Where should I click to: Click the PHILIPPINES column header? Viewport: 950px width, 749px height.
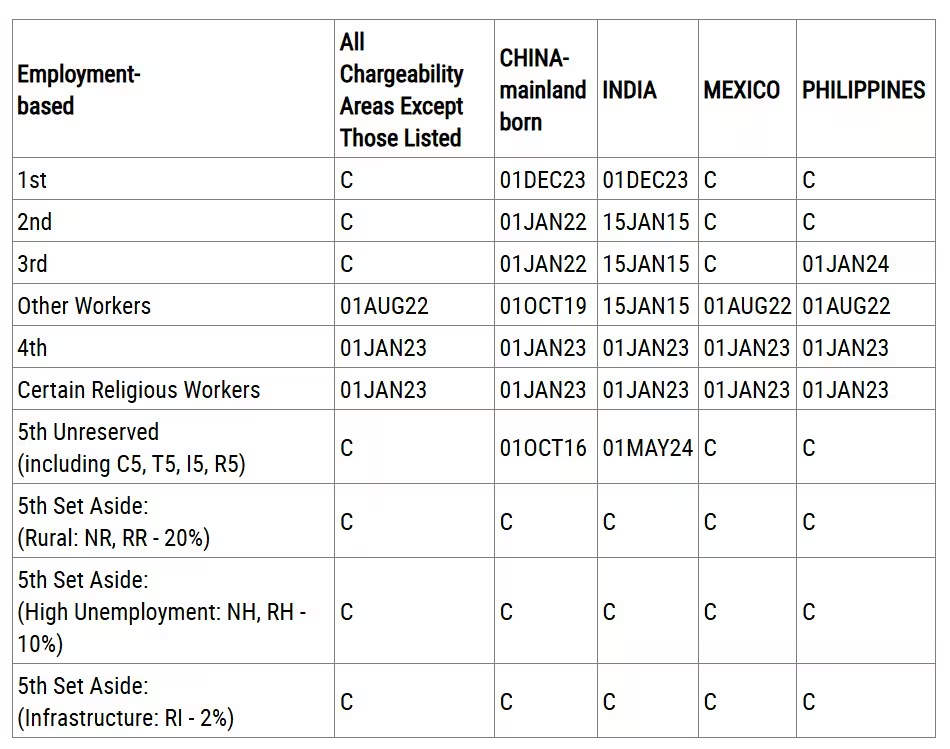pyautogui.click(x=863, y=90)
